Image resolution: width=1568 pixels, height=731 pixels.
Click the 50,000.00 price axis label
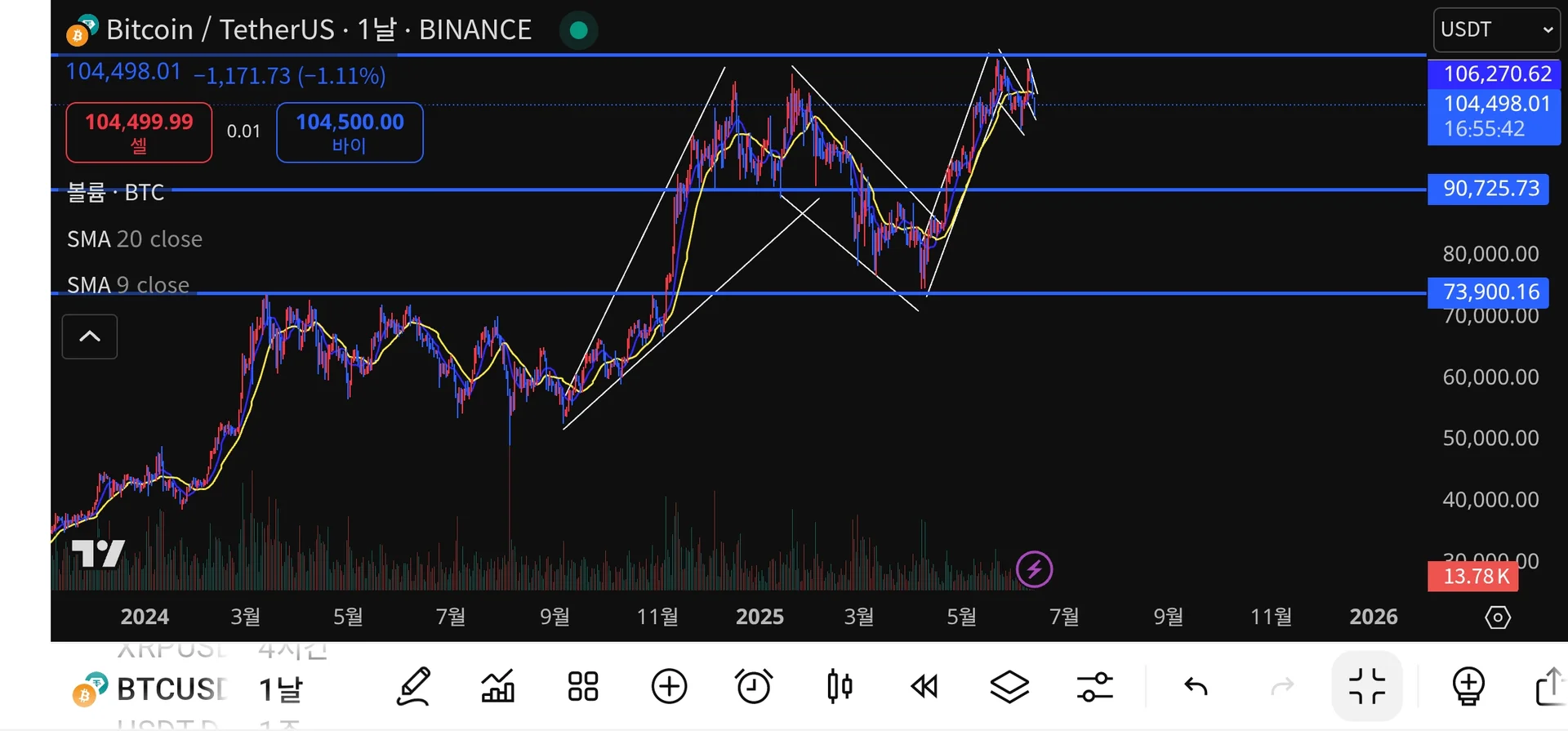[1490, 439]
